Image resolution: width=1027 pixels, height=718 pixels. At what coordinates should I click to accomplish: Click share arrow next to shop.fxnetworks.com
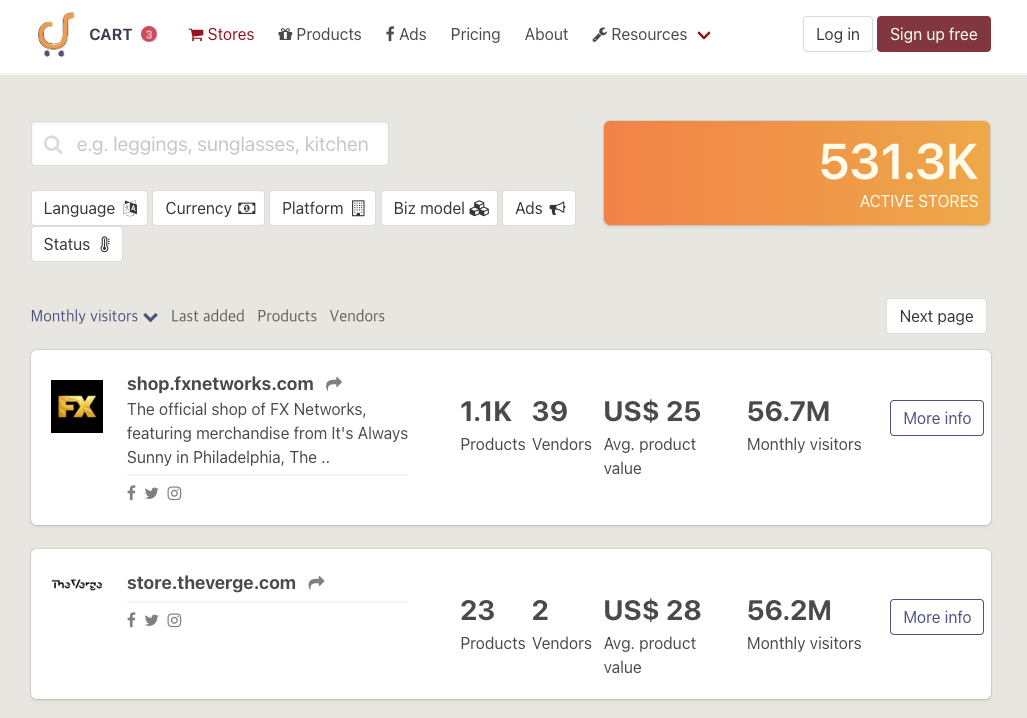(x=334, y=383)
